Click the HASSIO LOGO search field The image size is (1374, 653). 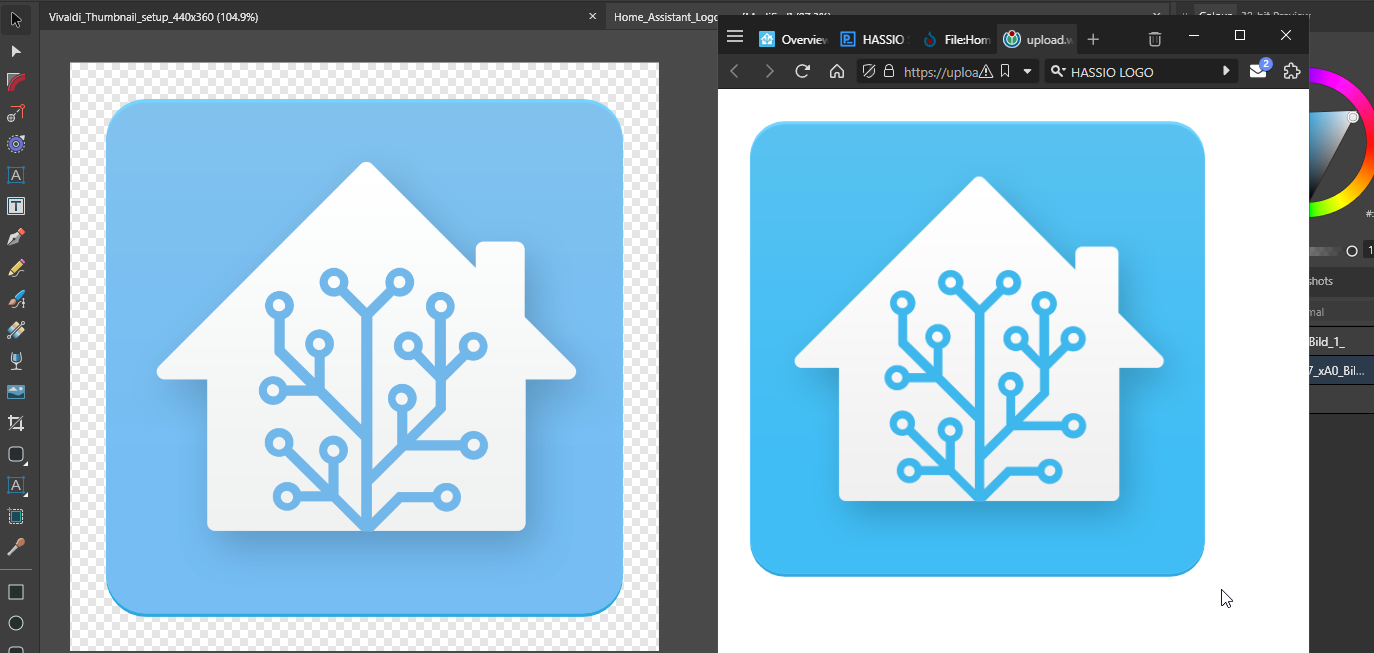tap(1143, 72)
